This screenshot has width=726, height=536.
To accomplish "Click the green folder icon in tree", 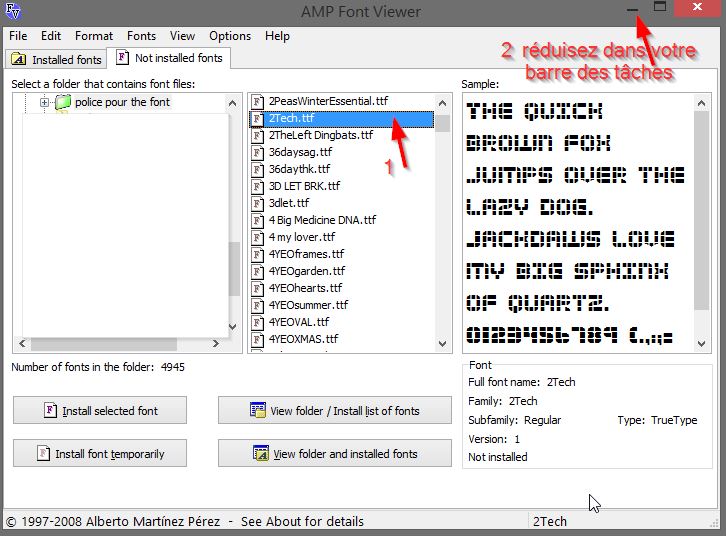I will 63,102.
